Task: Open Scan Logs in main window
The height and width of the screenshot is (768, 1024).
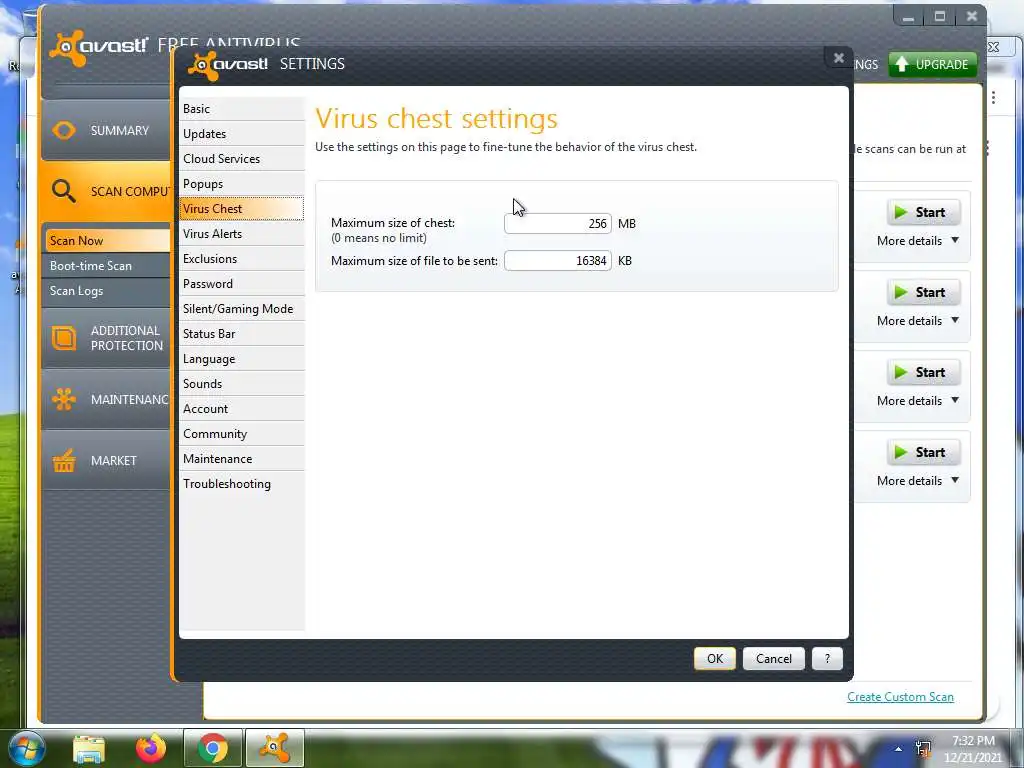Action: [x=108, y=291]
